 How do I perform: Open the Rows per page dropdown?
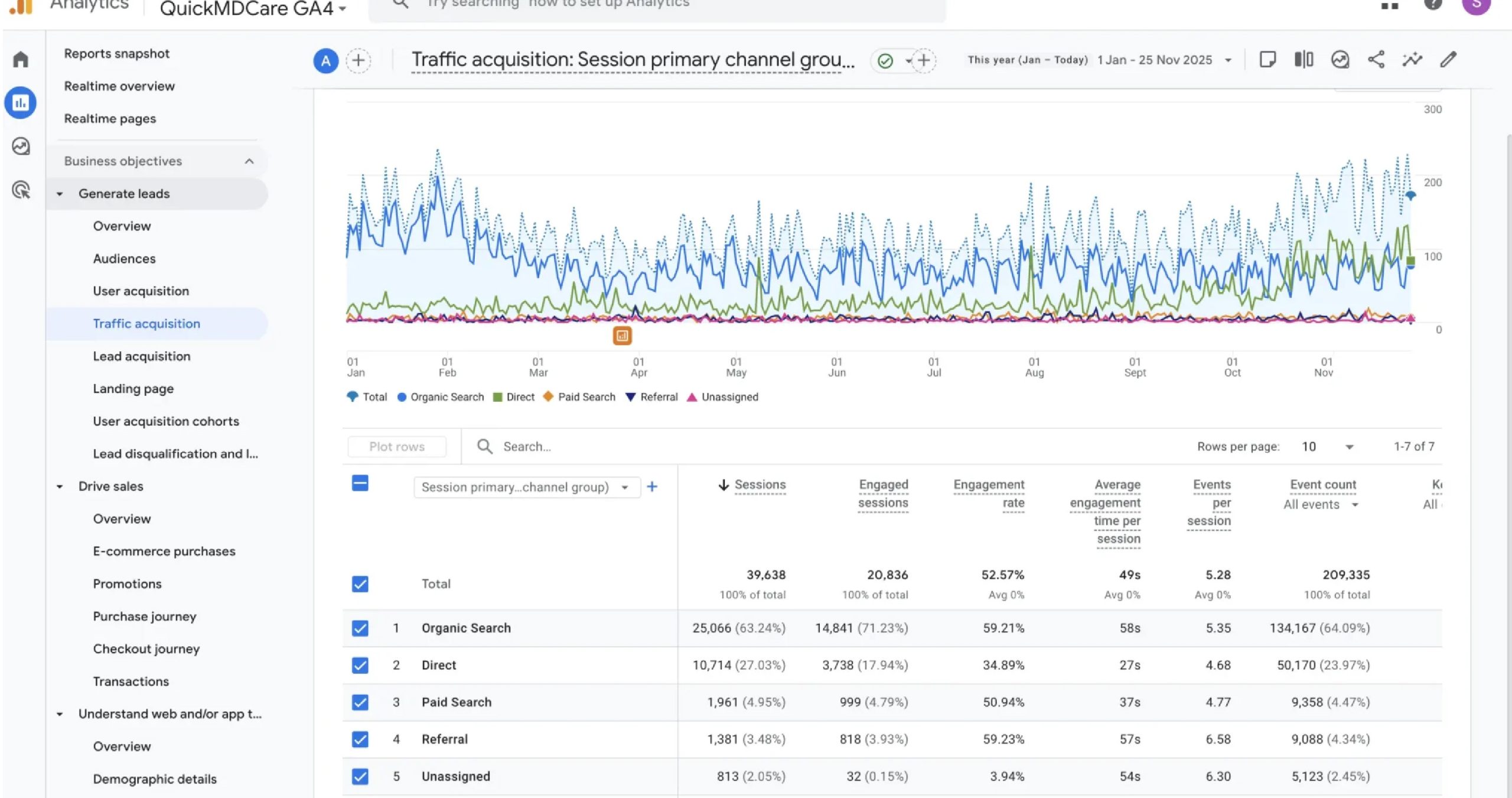[1327, 447]
